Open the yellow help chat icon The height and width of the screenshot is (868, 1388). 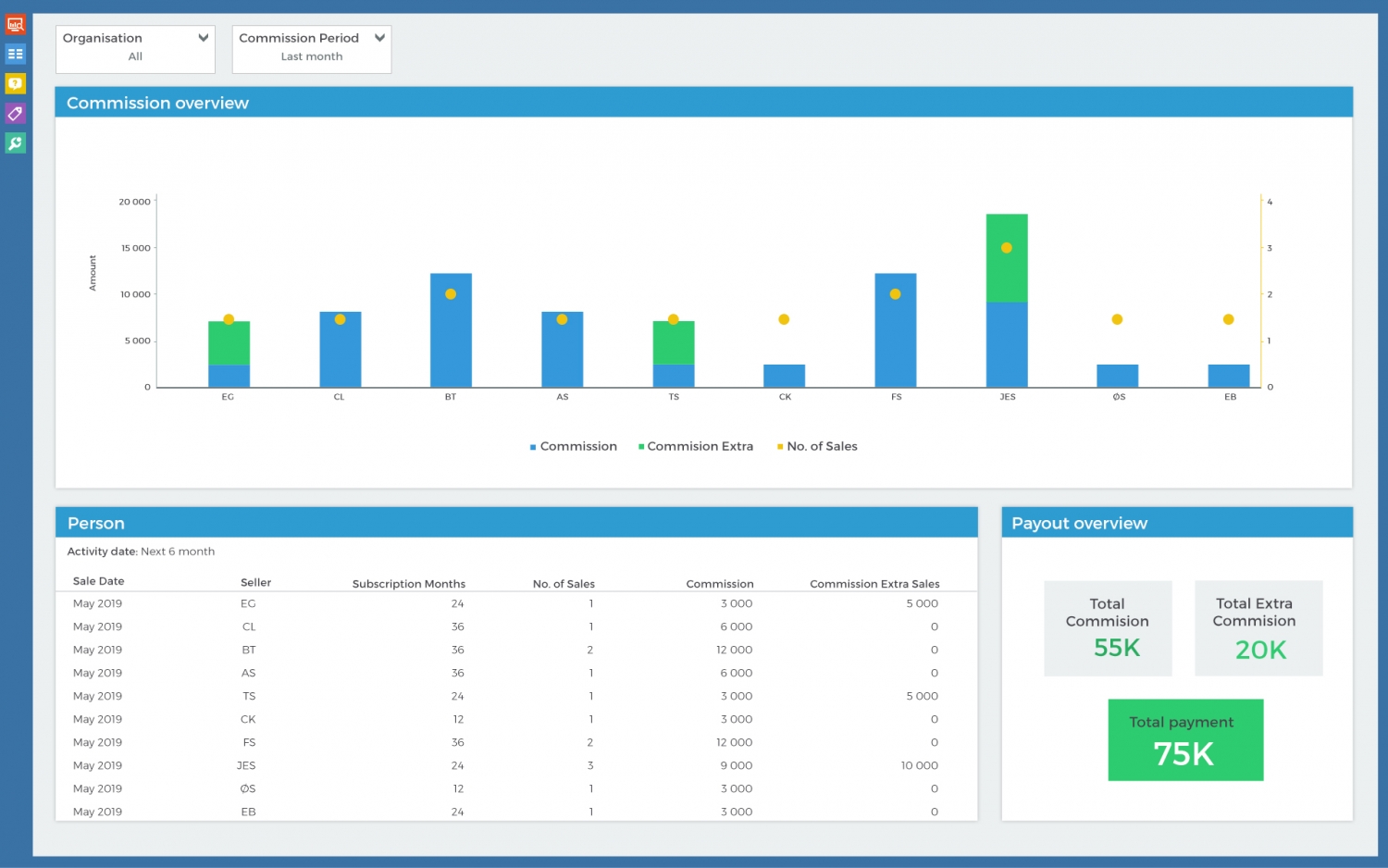coord(15,83)
